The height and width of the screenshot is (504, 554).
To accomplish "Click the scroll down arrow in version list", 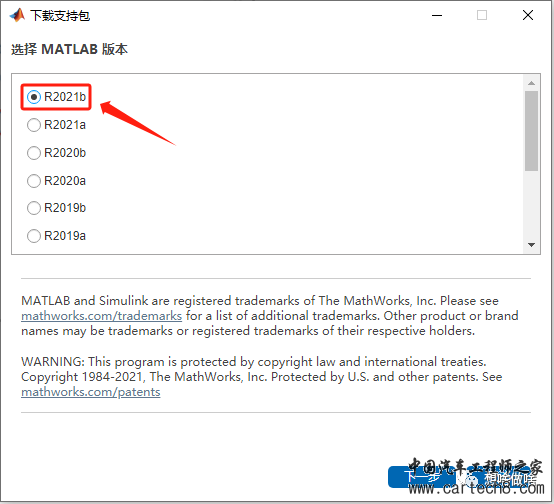I will pos(531,245).
